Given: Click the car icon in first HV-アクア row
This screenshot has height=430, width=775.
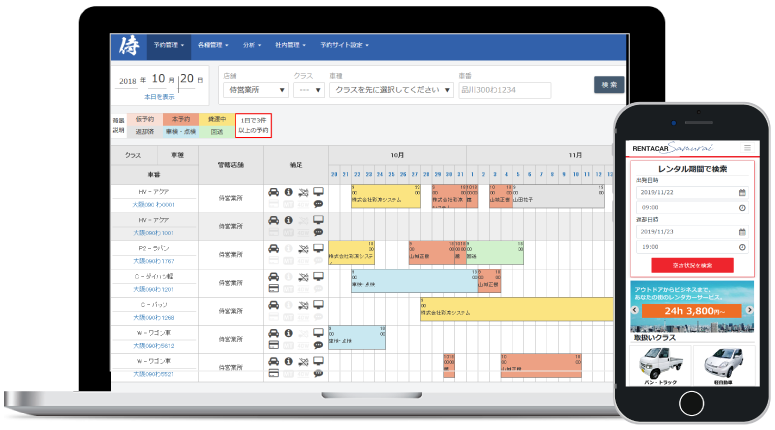Looking at the screenshot, I should pos(274,191).
